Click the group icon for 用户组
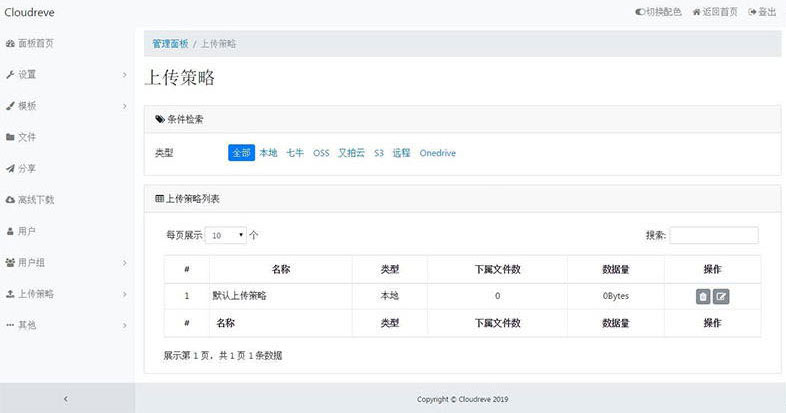The image size is (786, 413). 10,262
